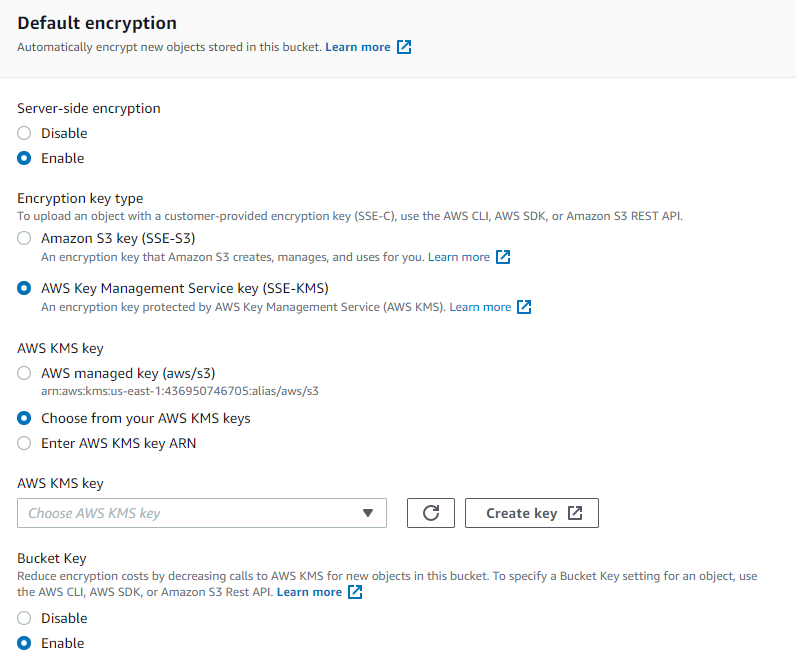
Task: Click external link icon beside Default encryption Learn more
Action: click(404, 47)
